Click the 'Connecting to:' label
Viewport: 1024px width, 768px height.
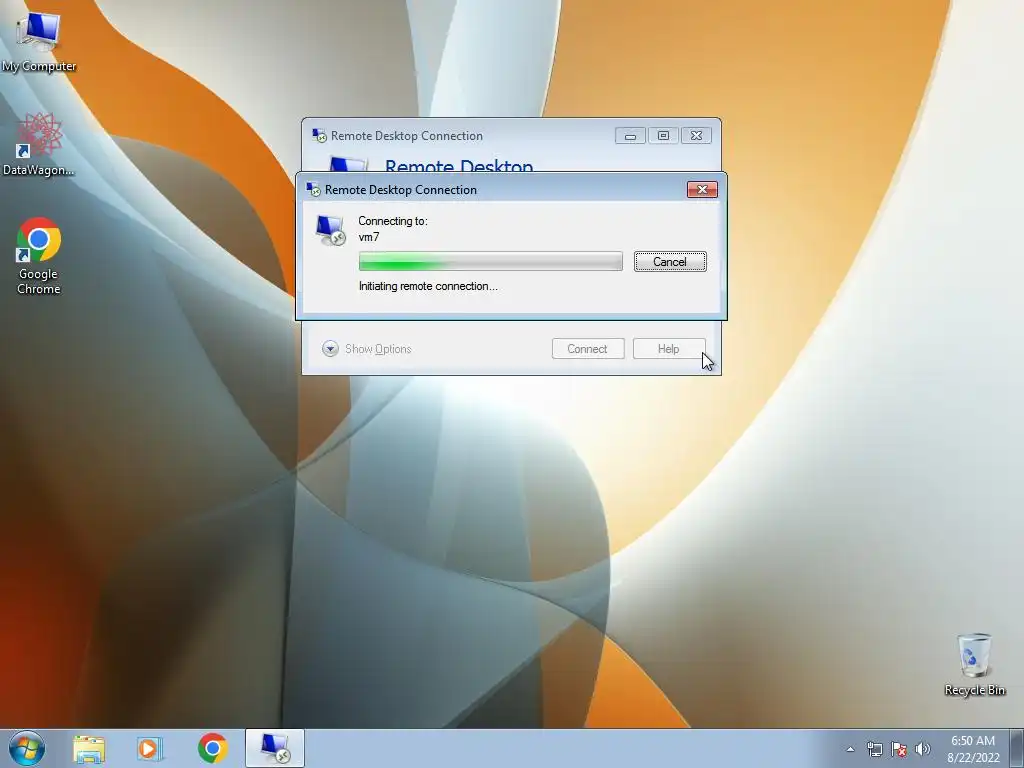[x=393, y=221]
